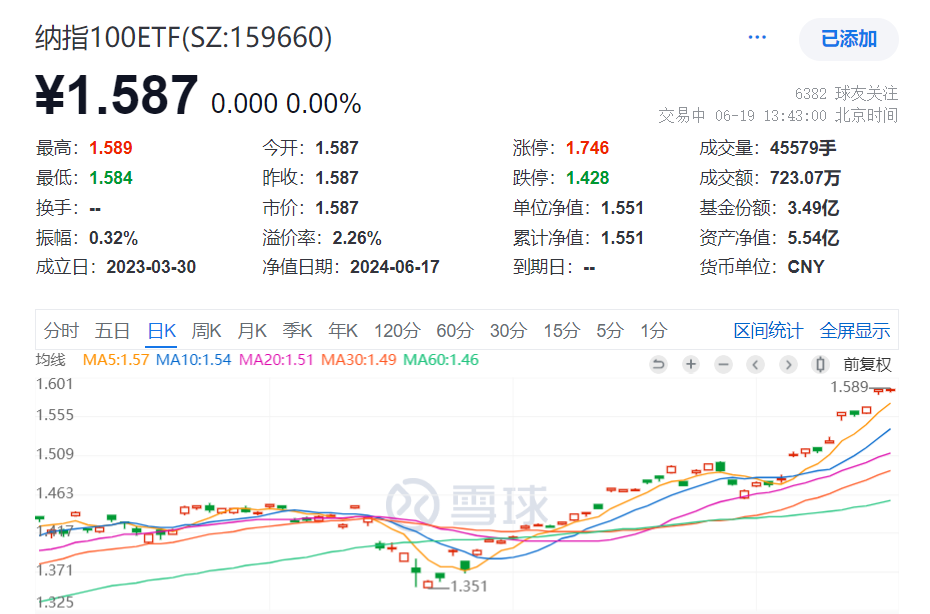Switch to the 1分 chart tab
930x614 pixels.
coord(654,330)
